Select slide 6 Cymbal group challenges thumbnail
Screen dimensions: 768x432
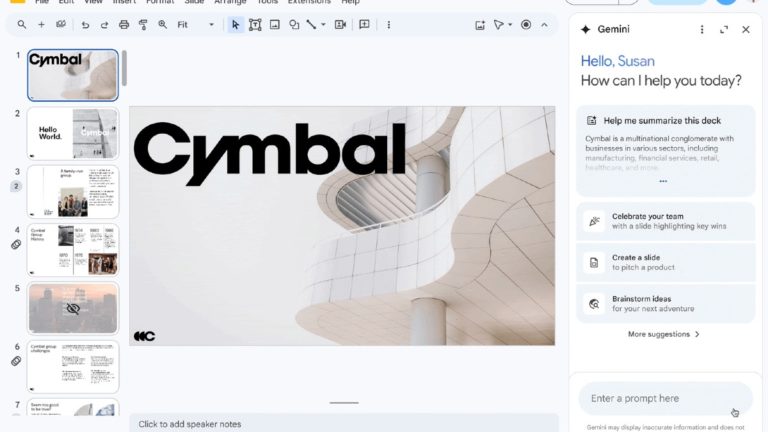(73, 367)
